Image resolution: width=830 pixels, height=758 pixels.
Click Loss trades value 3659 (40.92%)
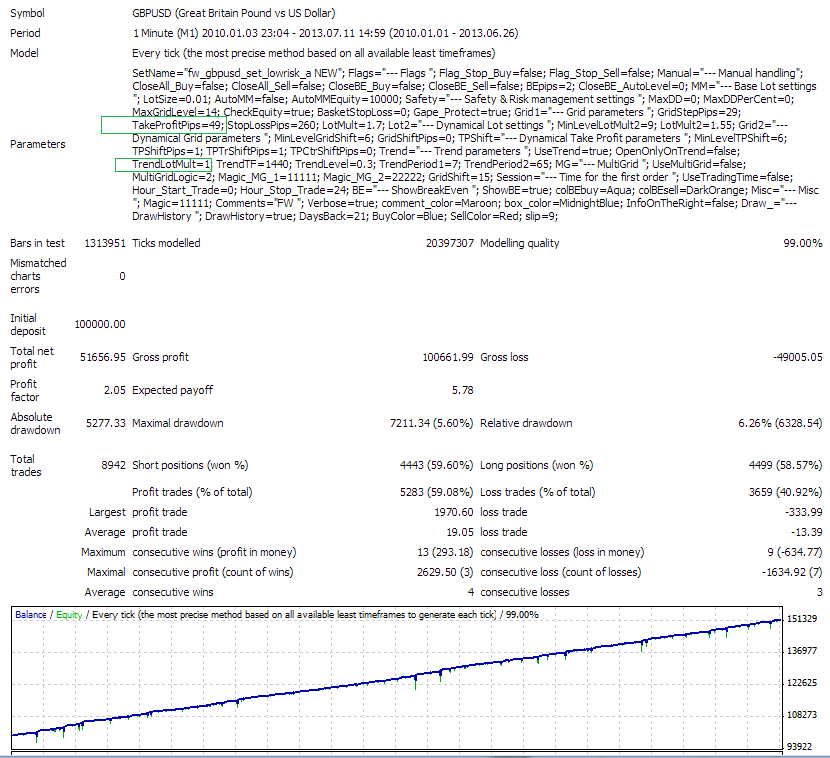coord(786,492)
